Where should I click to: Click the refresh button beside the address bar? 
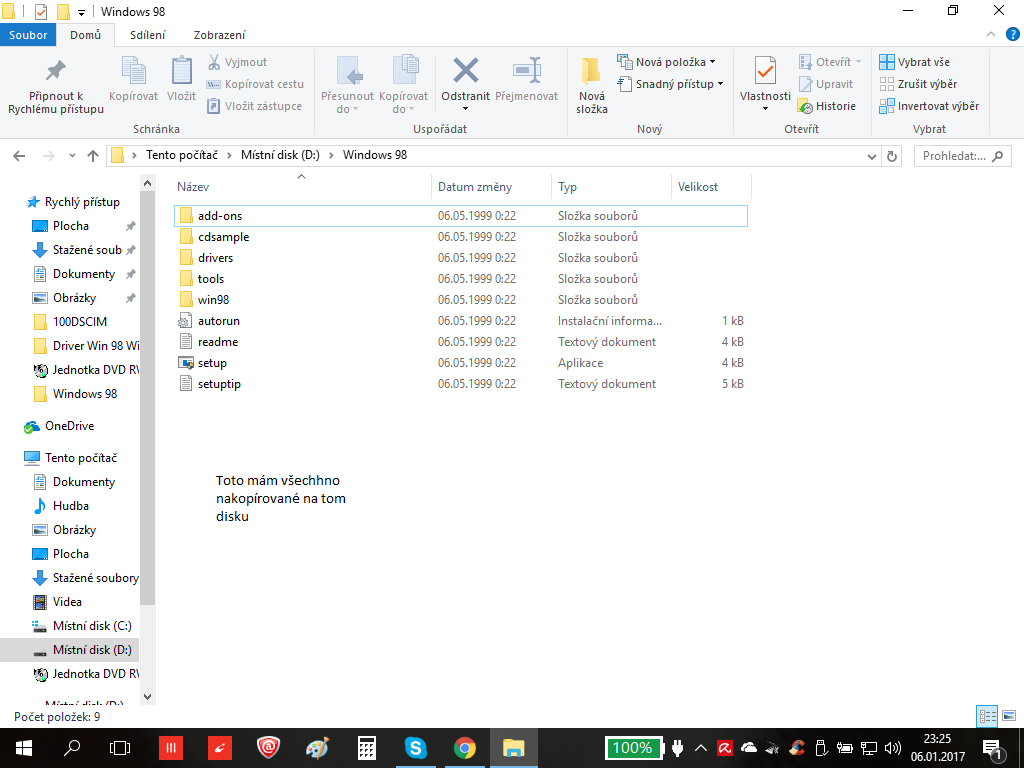(x=891, y=156)
